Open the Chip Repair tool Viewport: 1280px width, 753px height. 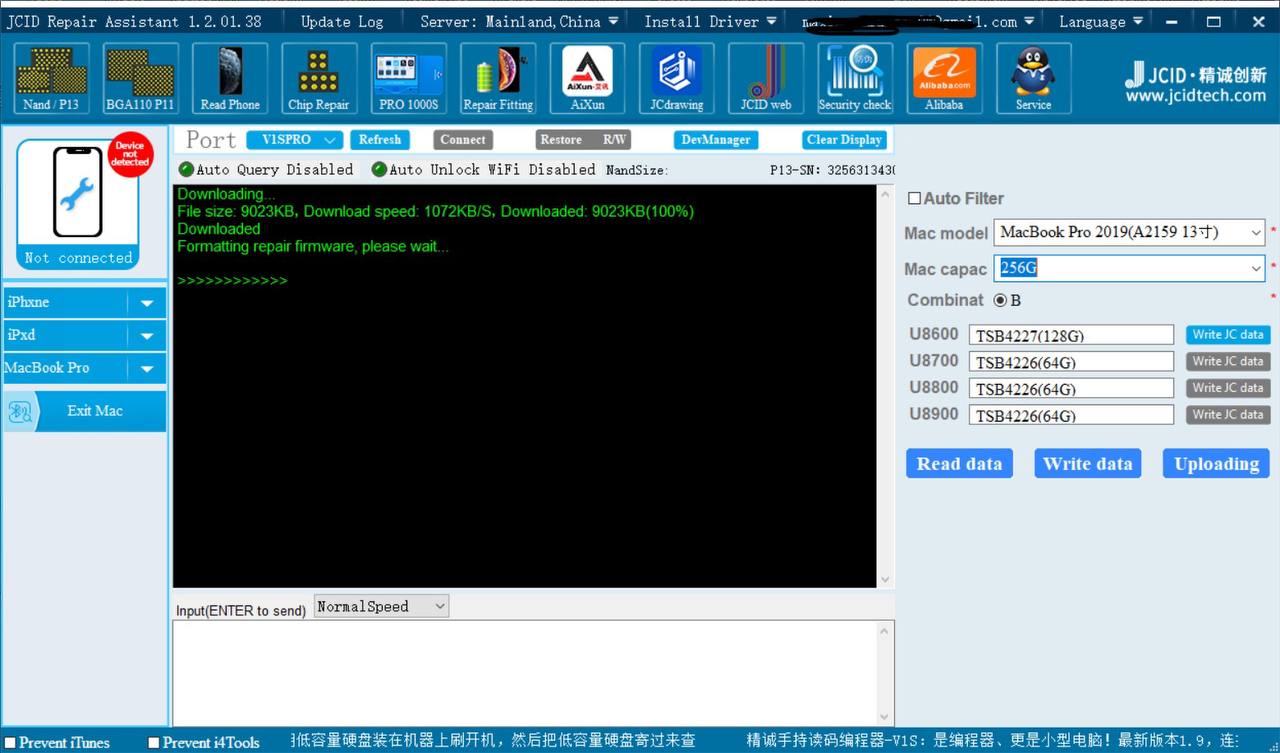coord(319,78)
